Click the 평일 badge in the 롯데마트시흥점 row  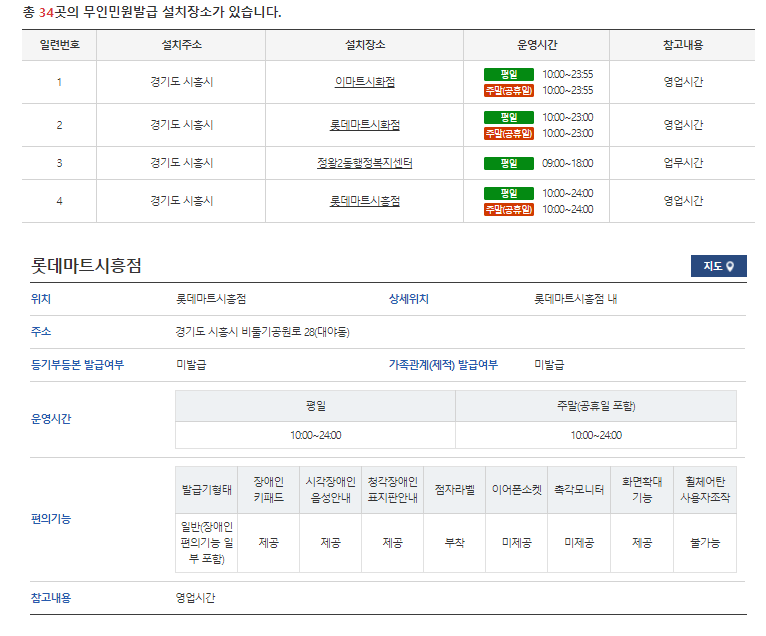click(x=509, y=193)
